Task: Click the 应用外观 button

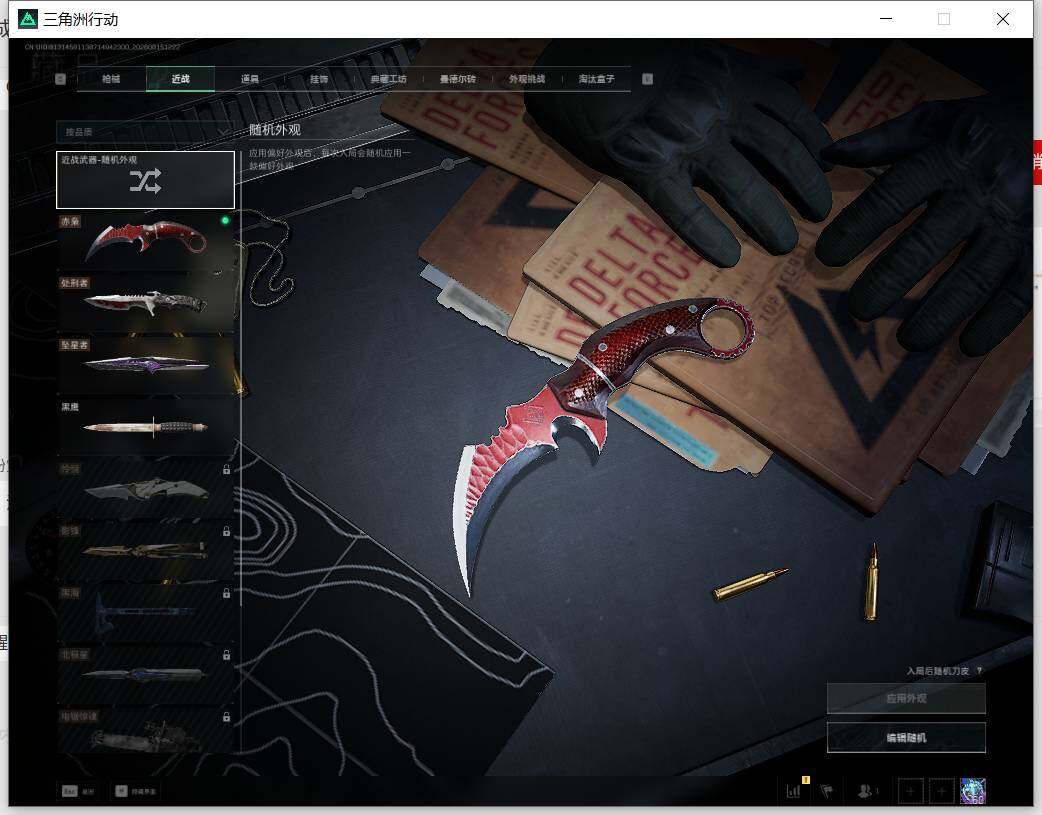Action: [x=906, y=698]
